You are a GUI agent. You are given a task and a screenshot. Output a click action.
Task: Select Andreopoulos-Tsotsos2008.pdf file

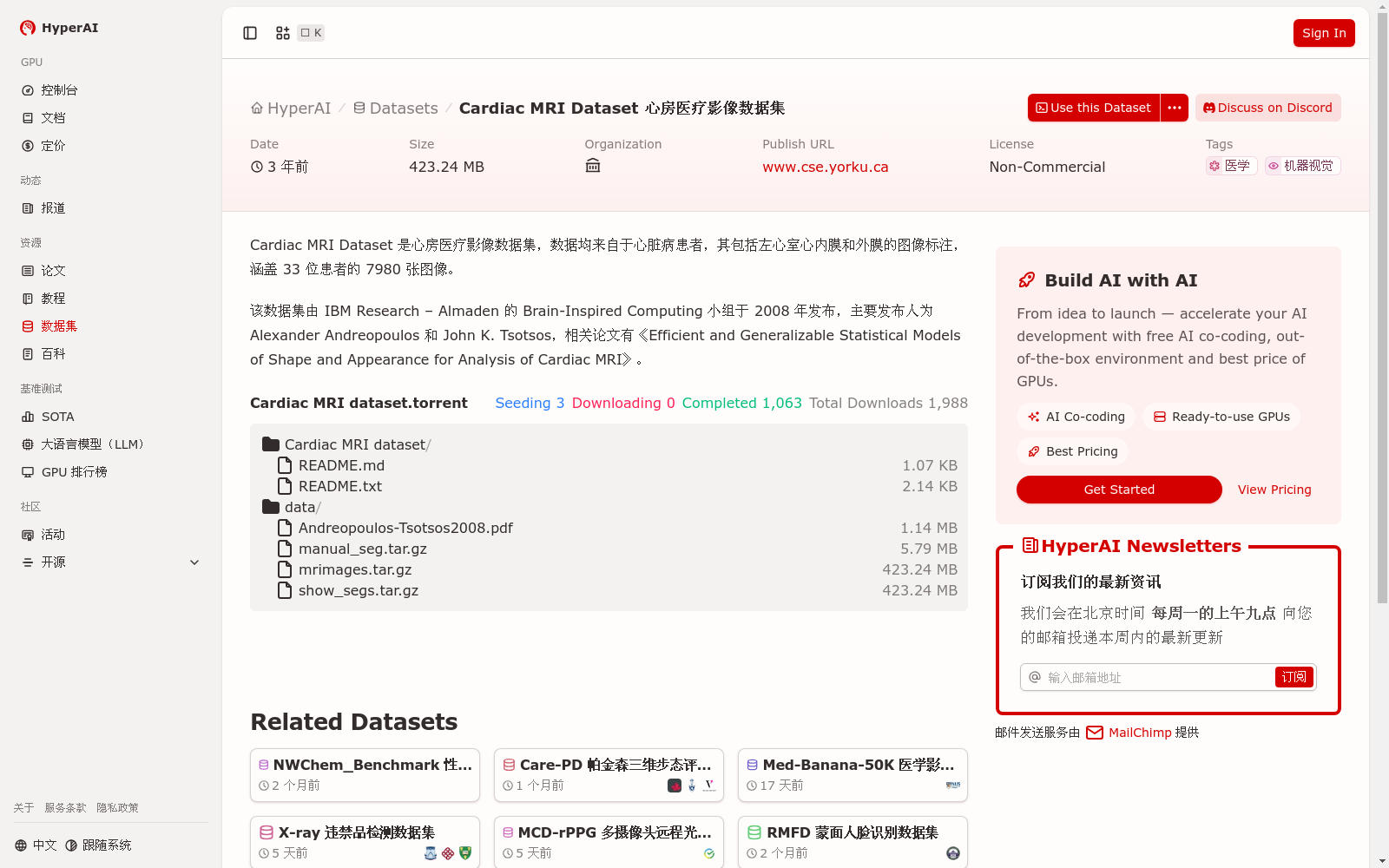click(616, 528)
